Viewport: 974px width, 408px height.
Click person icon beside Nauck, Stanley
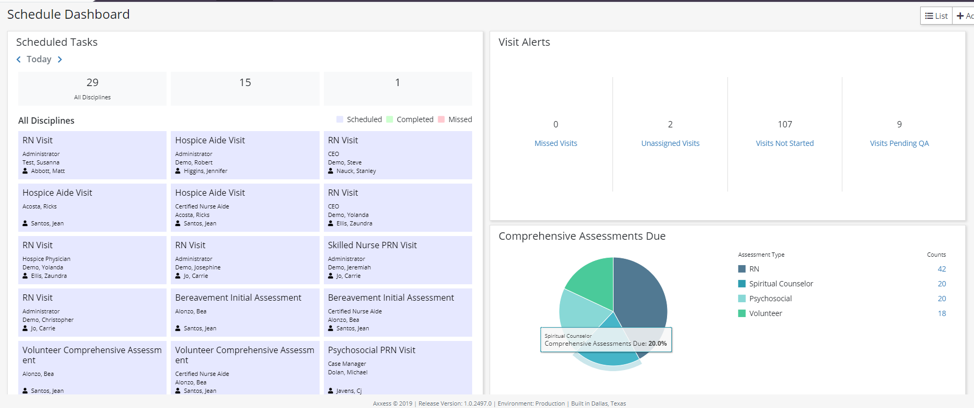331,171
